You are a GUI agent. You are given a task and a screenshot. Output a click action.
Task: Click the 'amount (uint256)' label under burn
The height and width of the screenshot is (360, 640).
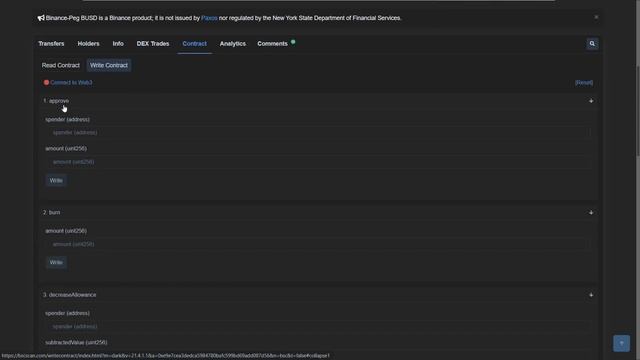66,231
